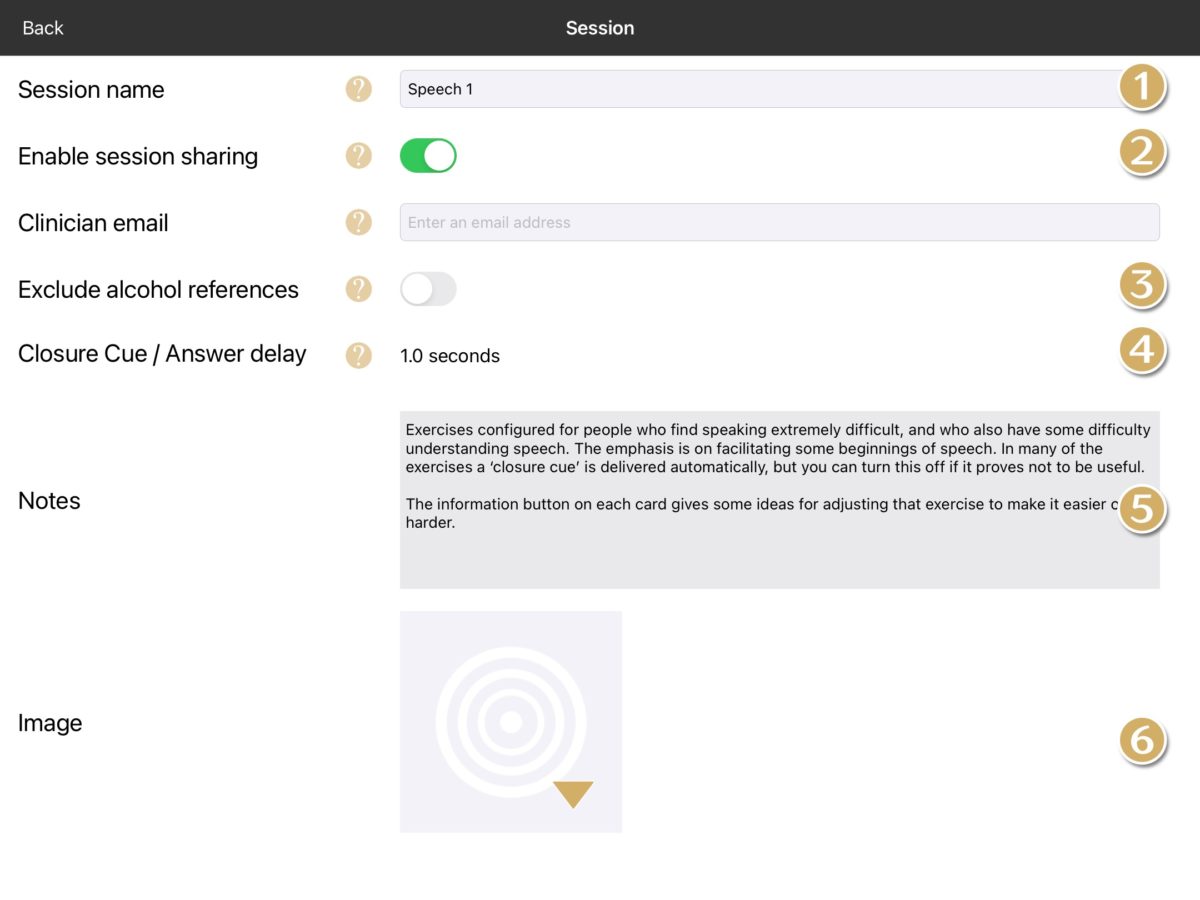Go Back to the previous screen
The width and height of the screenshot is (1200, 900).
[x=43, y=28]
